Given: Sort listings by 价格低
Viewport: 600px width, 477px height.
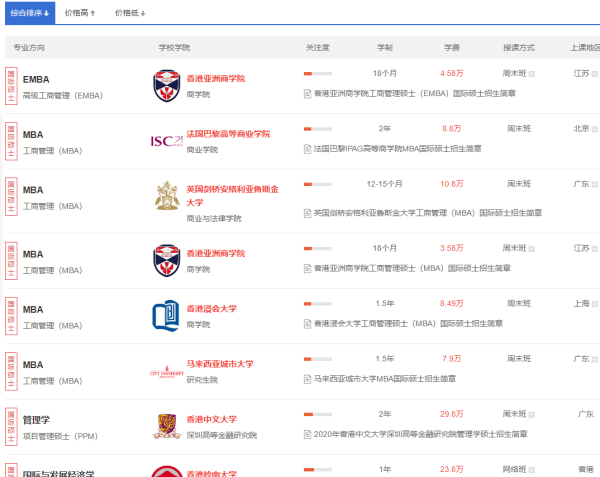Looking at the screenshot, I should [130, 13].
